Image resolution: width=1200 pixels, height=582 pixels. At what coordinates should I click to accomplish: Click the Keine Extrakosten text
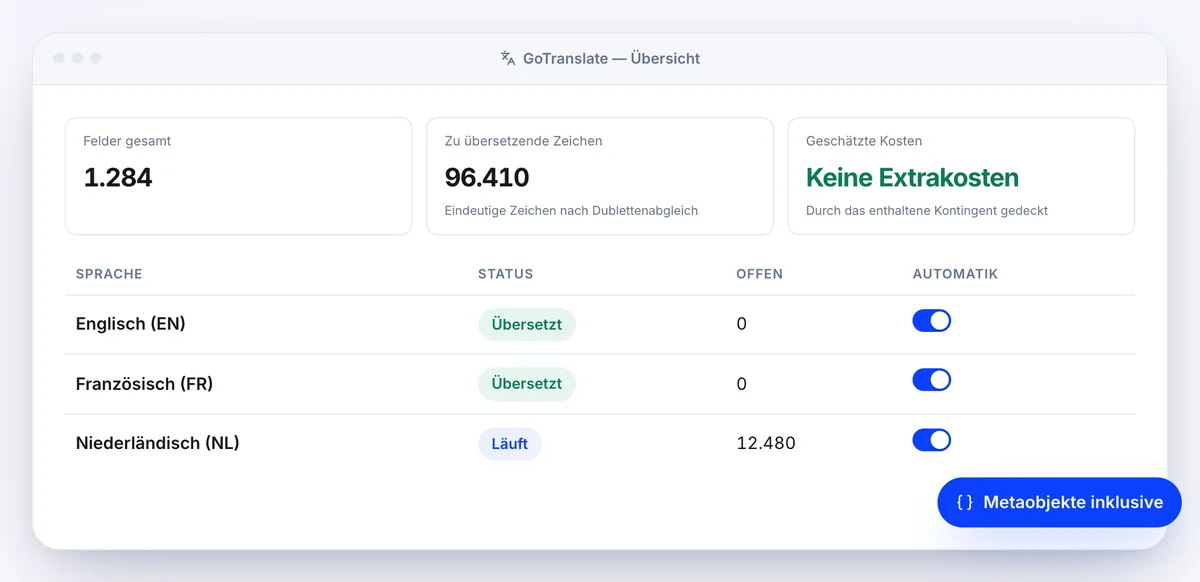[913, 178]
